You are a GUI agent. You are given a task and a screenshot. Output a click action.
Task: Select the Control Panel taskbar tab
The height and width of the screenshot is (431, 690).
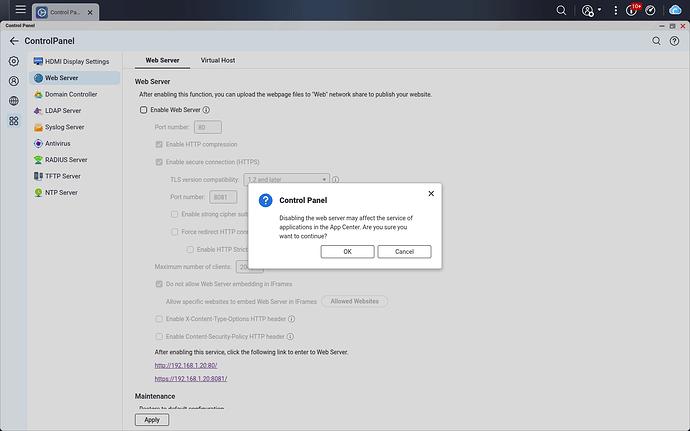coord(65,12)
